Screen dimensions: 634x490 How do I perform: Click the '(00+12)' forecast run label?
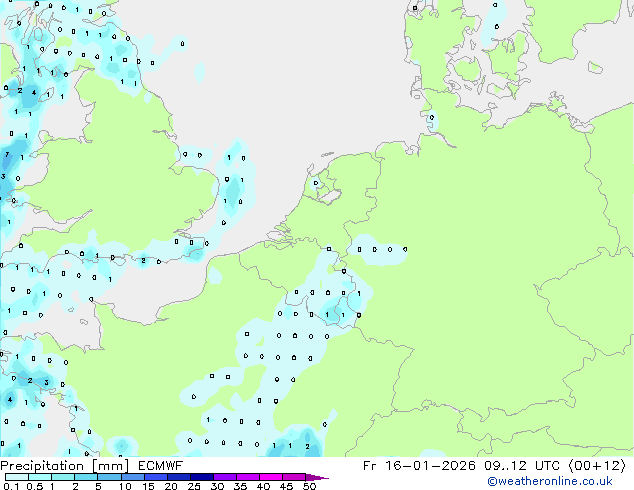(x=597, y=466)
